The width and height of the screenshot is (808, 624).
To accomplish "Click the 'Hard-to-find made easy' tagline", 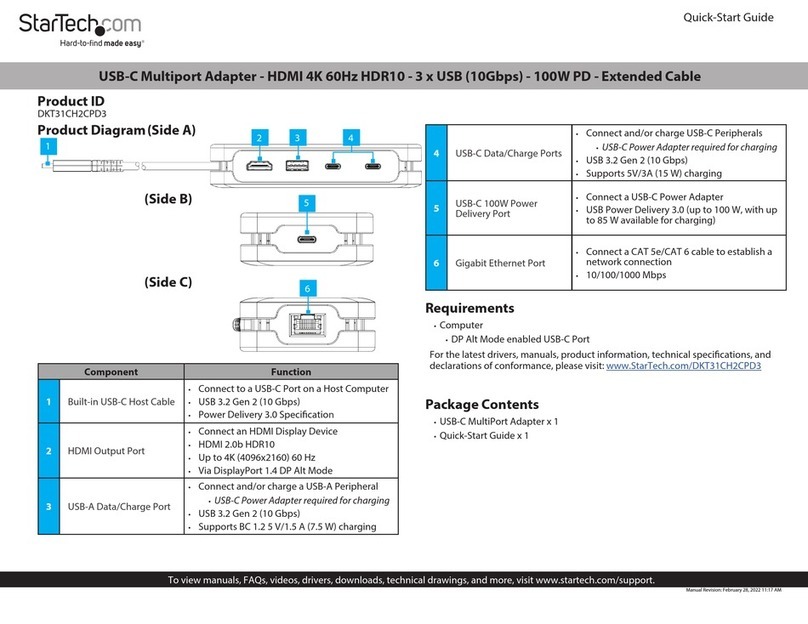I will [102, 43].
